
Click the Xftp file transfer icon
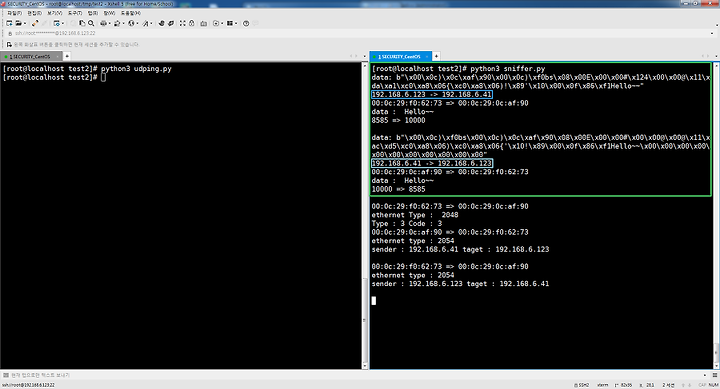click(x=161, y=23)
